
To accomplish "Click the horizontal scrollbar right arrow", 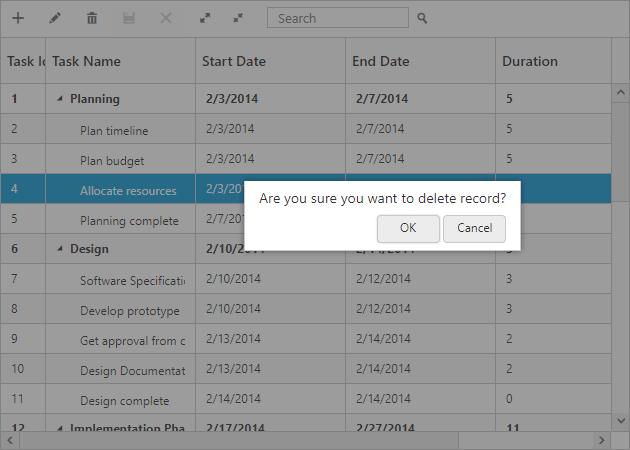I will 601,440.
